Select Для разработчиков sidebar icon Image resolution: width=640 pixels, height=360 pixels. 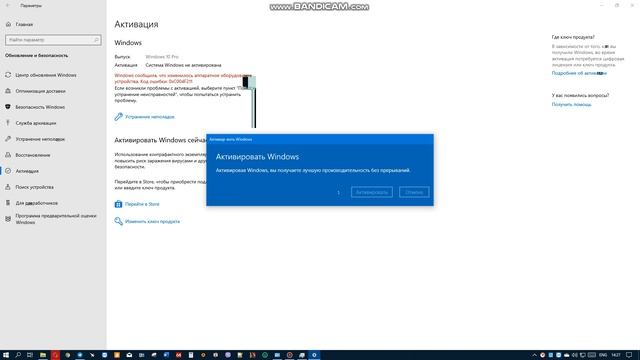(8, 203)
